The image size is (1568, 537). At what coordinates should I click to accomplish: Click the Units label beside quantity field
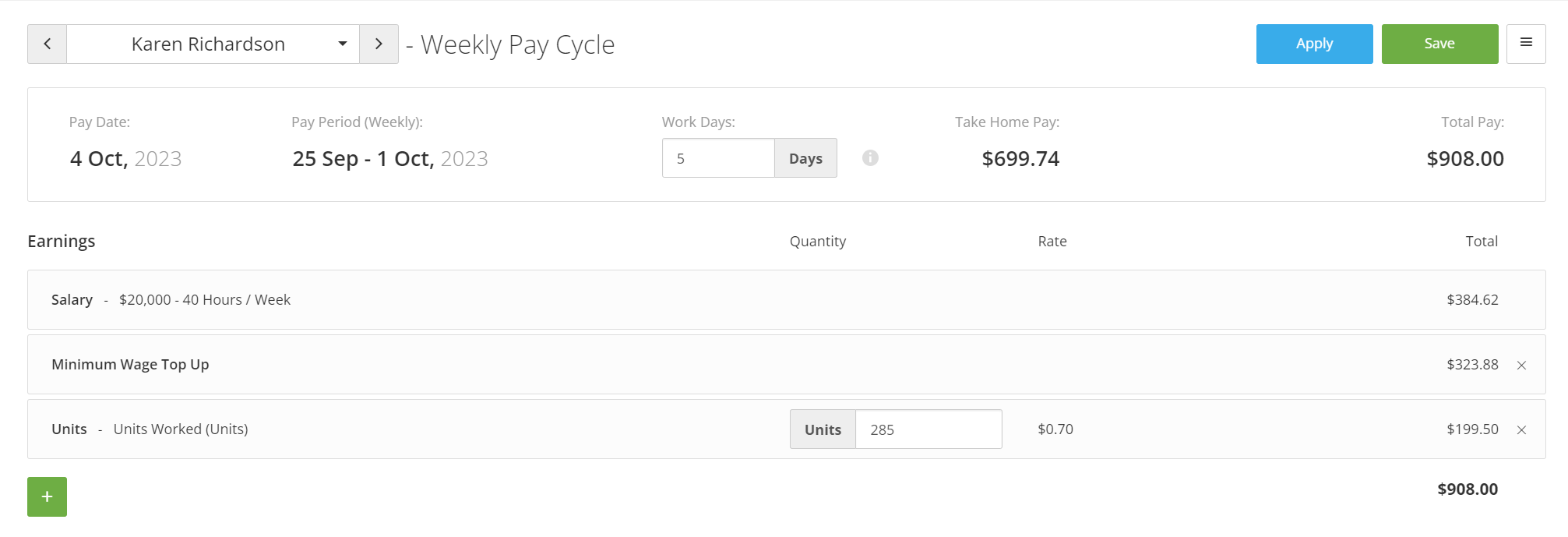[823, 429]
